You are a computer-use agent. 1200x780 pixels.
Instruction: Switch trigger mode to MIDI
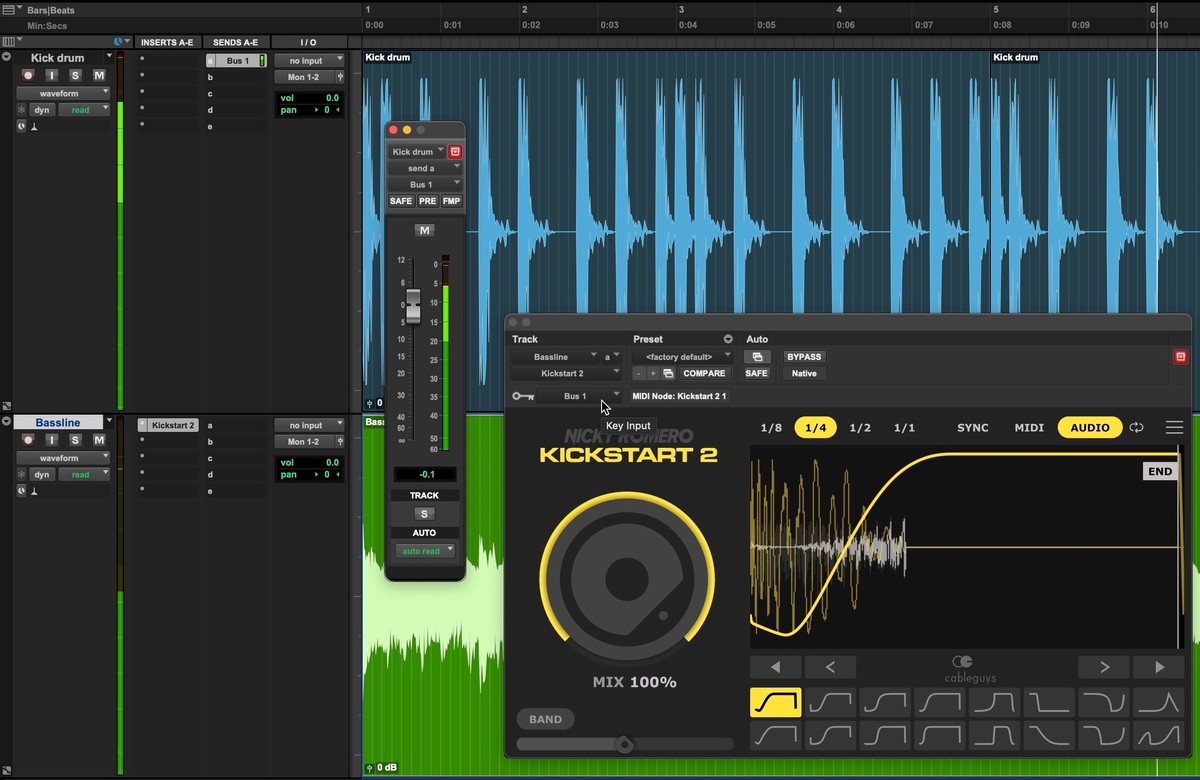click(1029, 428)
